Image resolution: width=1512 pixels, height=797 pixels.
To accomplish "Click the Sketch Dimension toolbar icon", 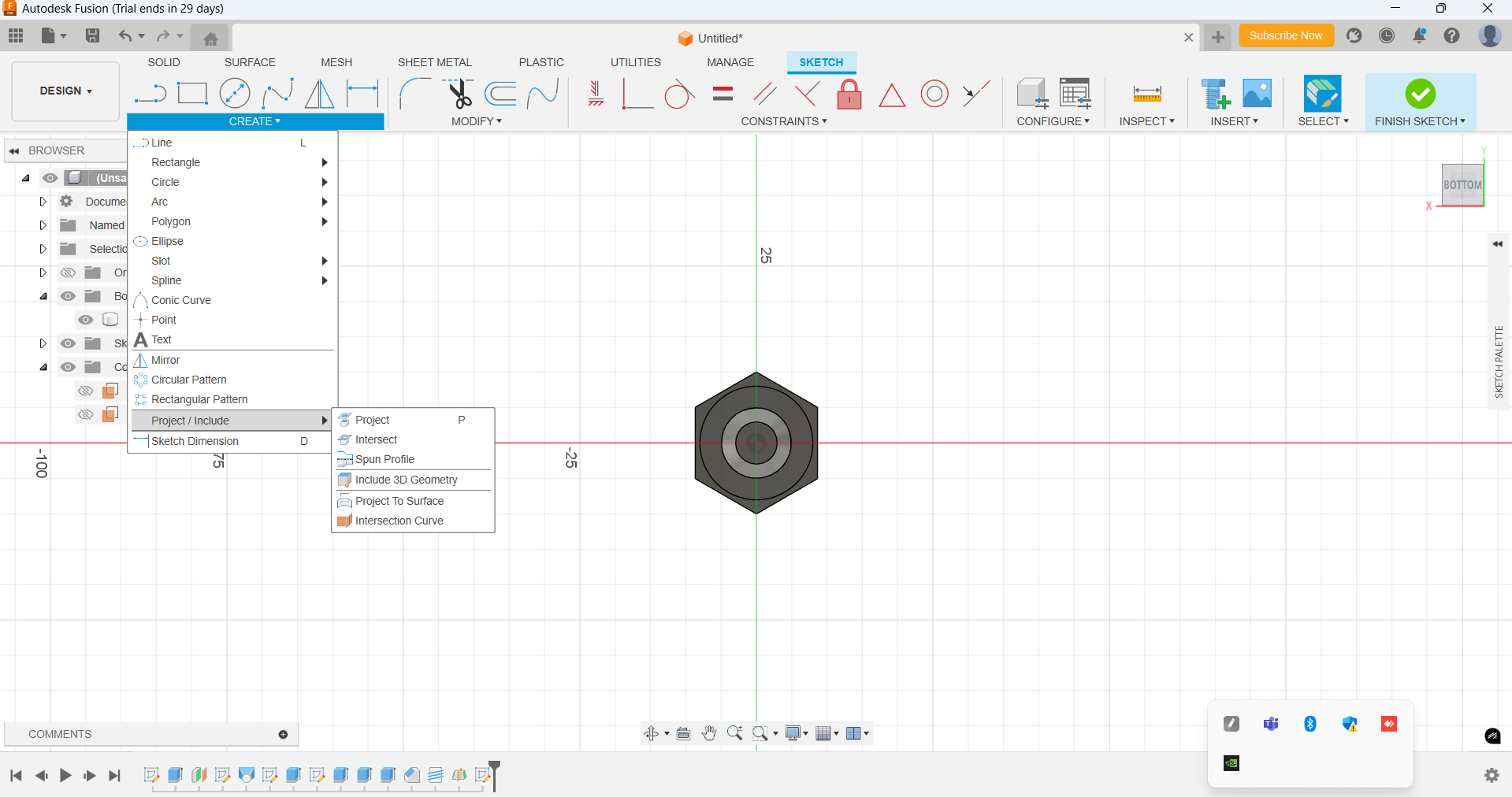I will point(362,94).
